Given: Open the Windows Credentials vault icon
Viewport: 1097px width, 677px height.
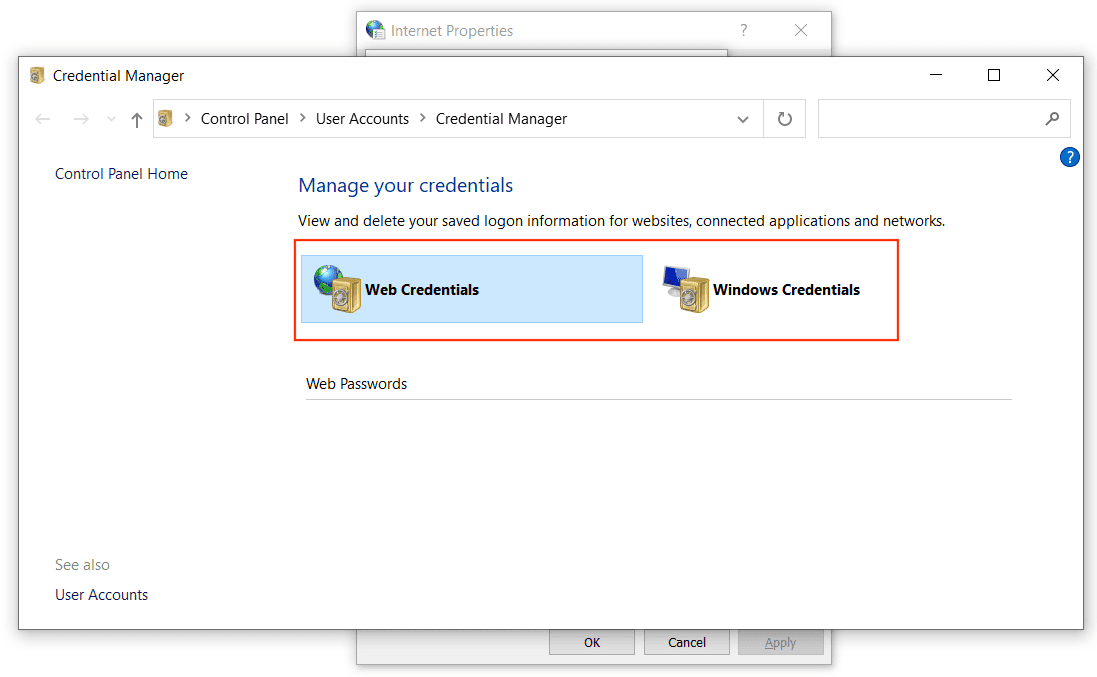Looking at the screenshot, I should point(687,289).
